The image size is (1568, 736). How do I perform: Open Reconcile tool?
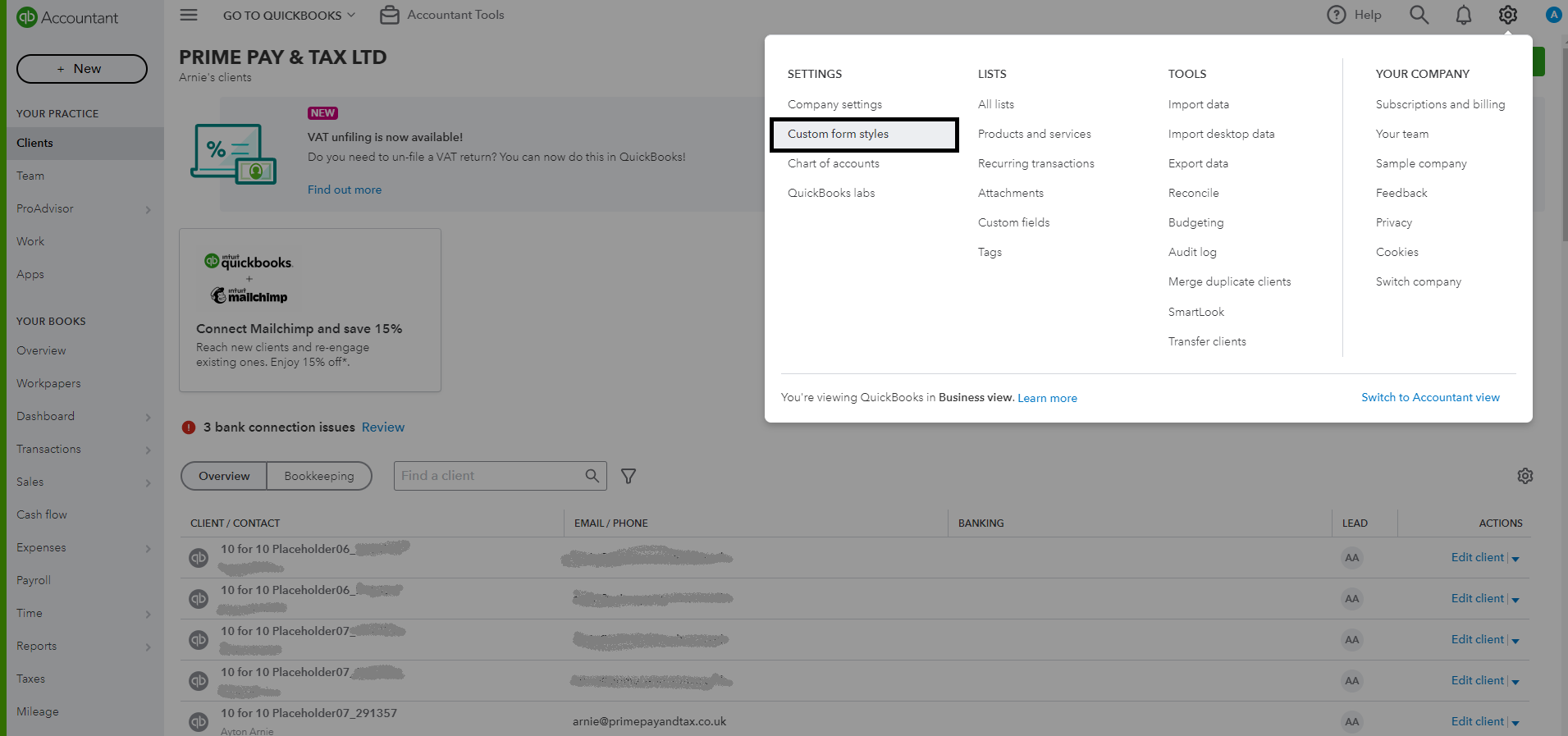[x=1193, y=193]
